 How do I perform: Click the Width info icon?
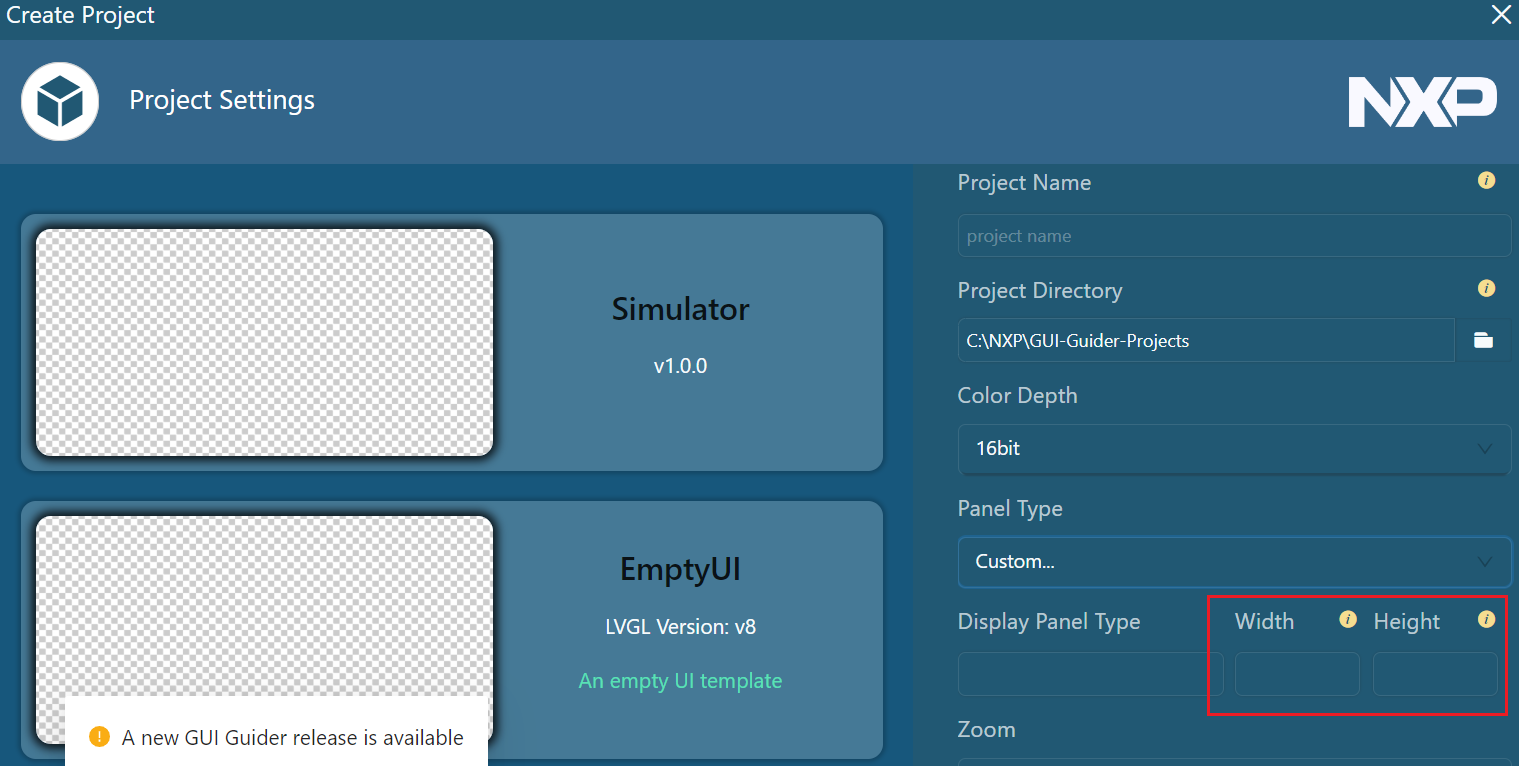pyautogui.click(x=1347, y=620)
